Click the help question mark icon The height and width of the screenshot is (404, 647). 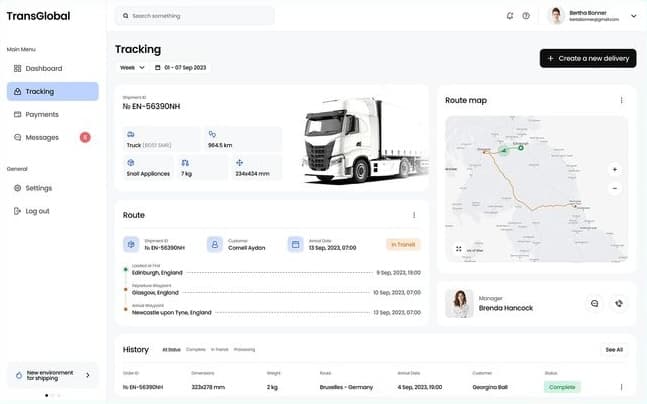click(x=526, y=16)
